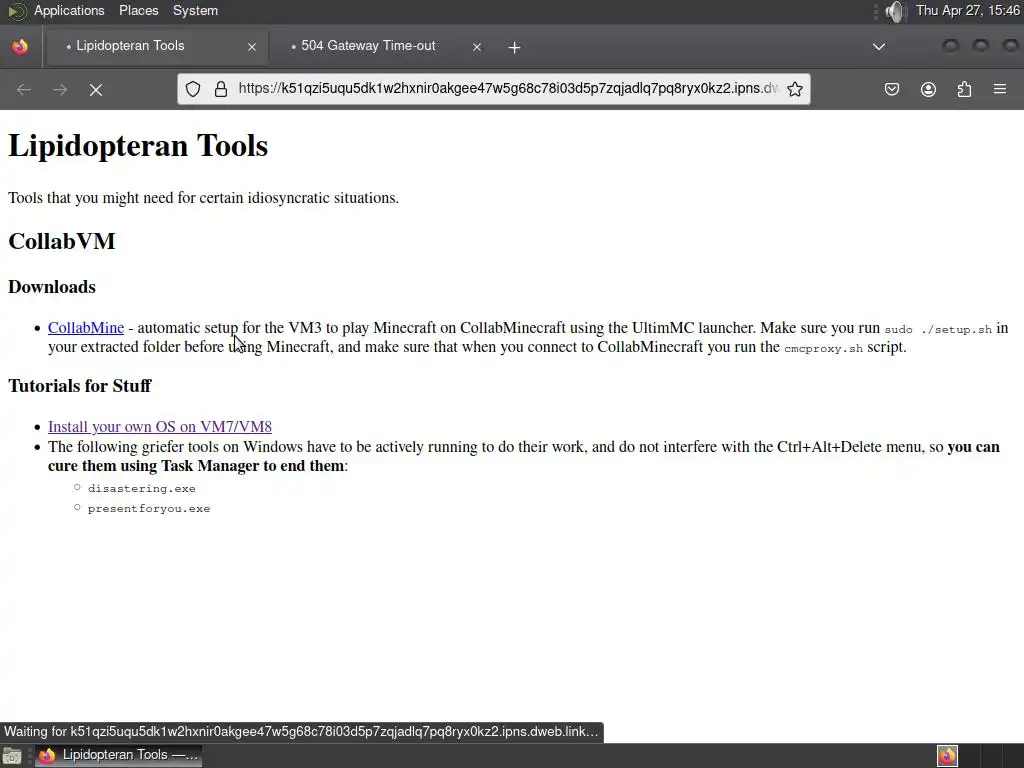Stop loading the page with the X button
1024x768 pixels.
pos(96,89)
